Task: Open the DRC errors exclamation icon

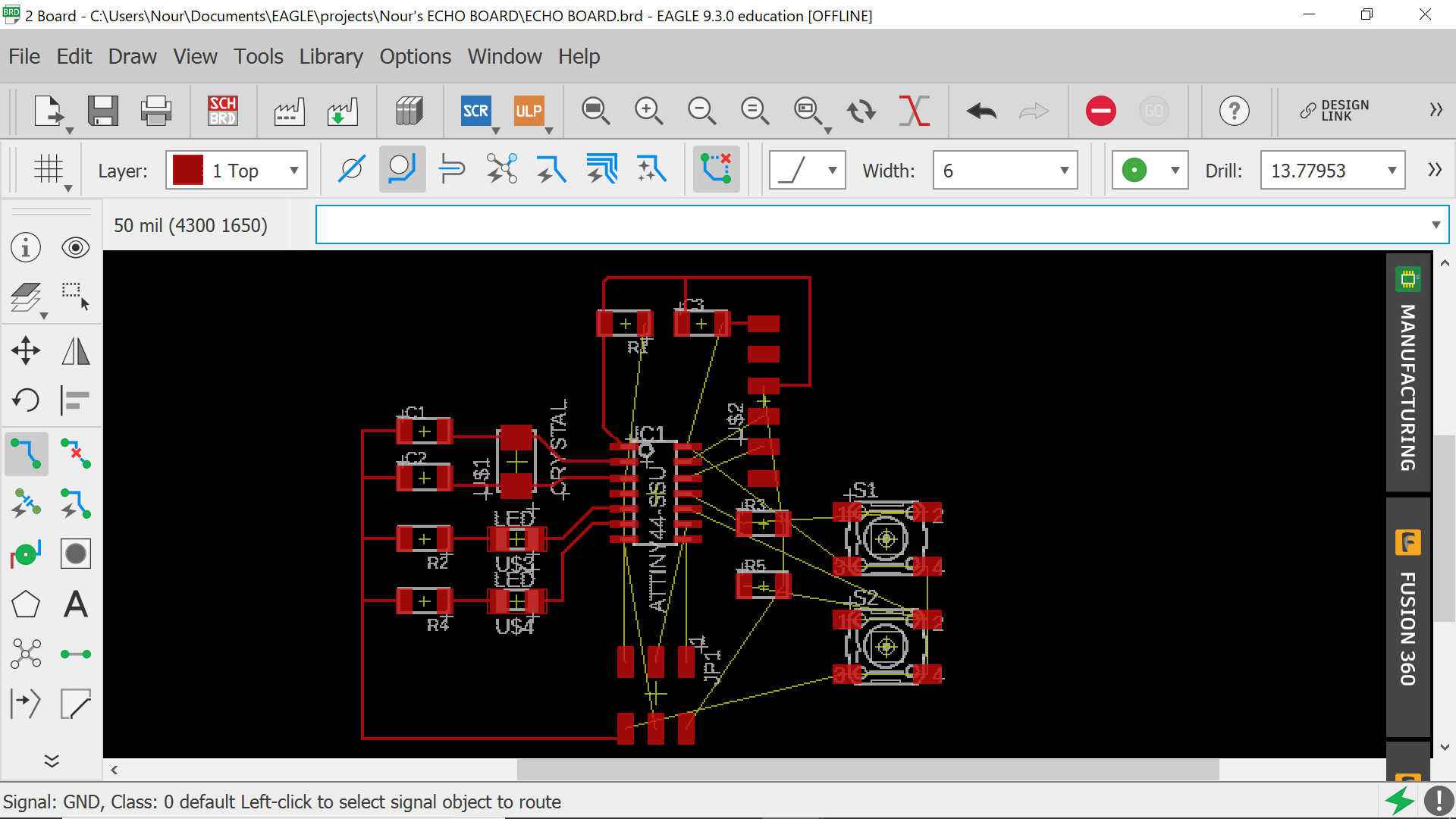Action: [1438, 801]
